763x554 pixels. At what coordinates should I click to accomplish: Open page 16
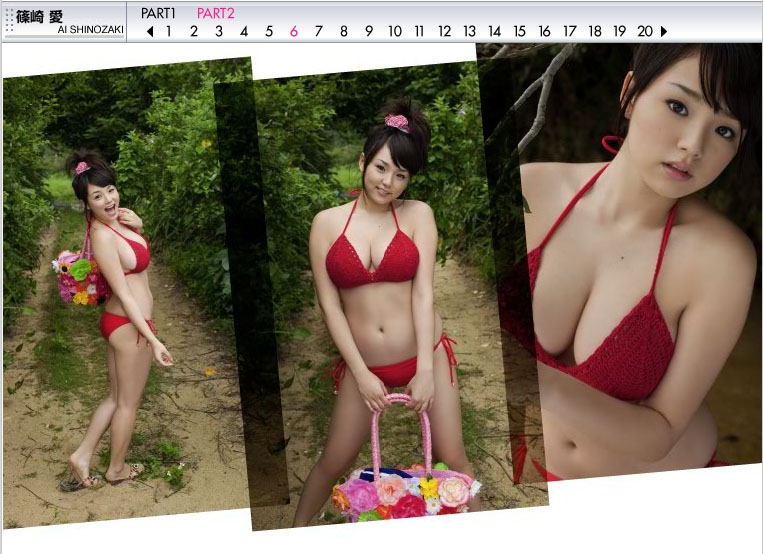545,32
